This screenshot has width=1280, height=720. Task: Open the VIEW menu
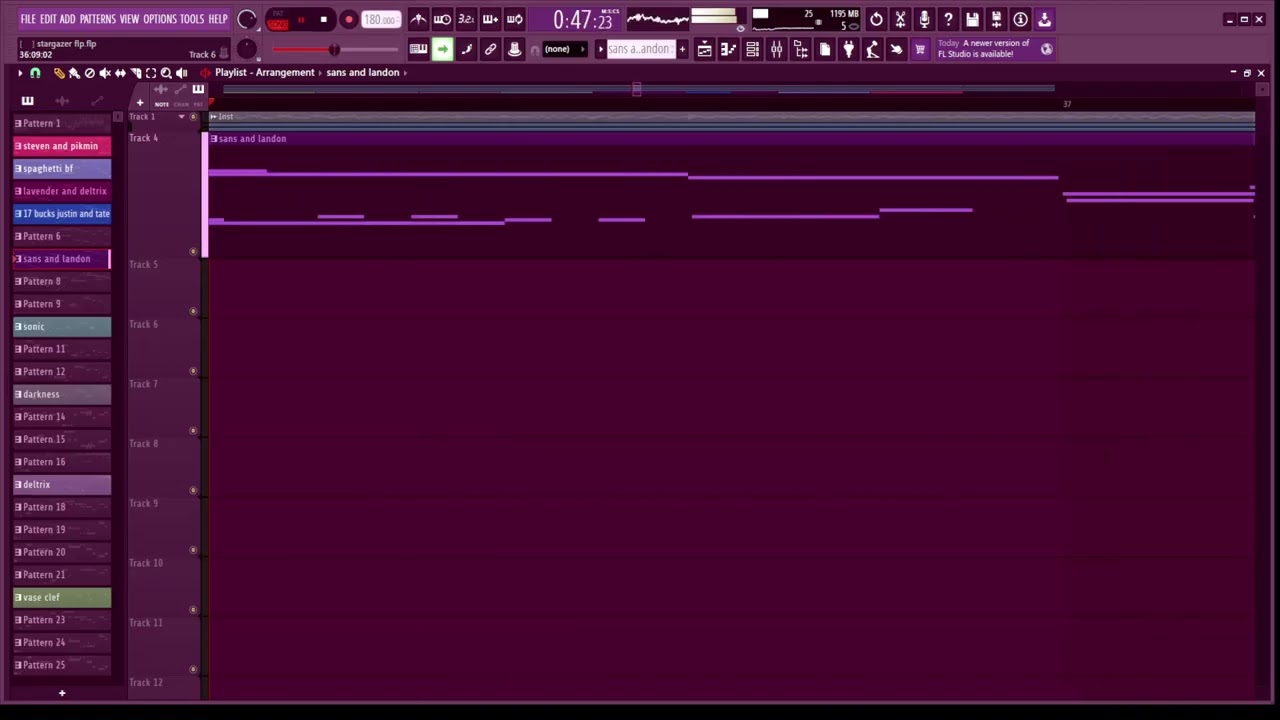click(x=130, y=19)
